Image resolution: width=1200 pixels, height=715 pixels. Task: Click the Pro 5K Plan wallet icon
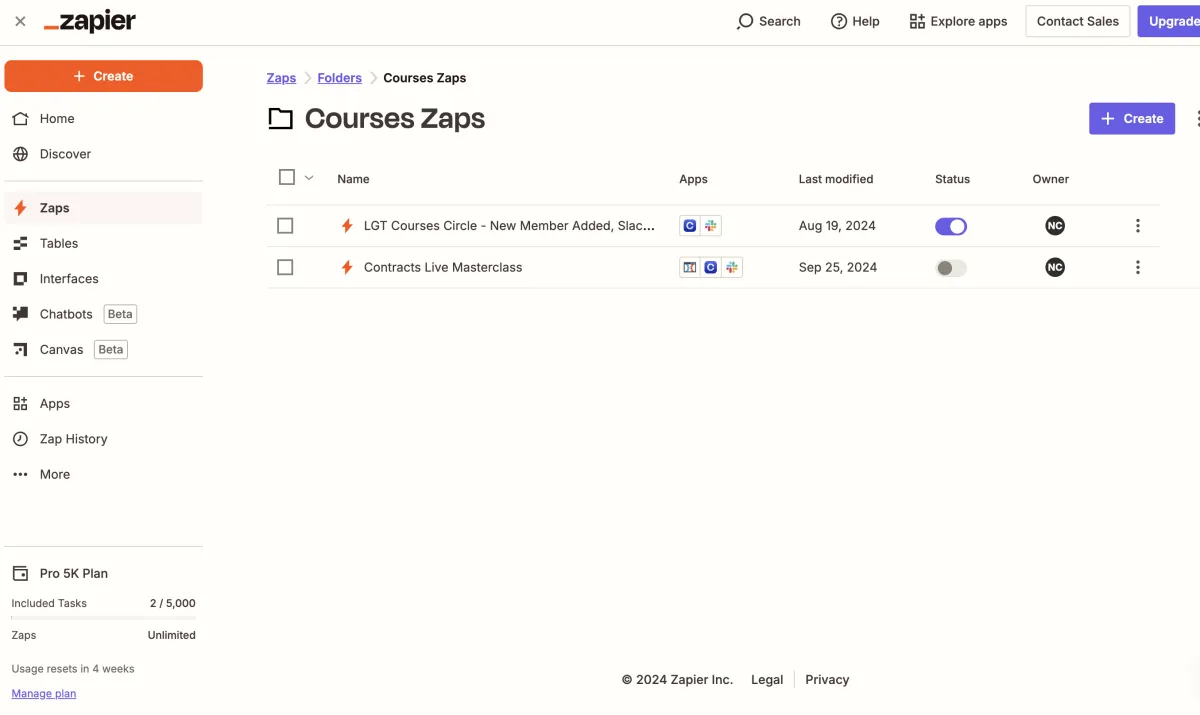20,573
